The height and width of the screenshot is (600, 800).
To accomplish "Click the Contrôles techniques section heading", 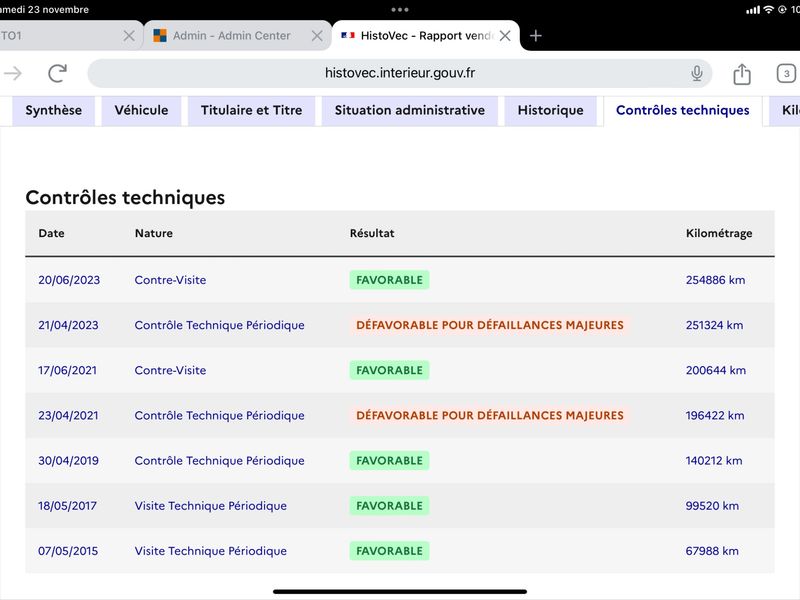I will tap(125, 197).
